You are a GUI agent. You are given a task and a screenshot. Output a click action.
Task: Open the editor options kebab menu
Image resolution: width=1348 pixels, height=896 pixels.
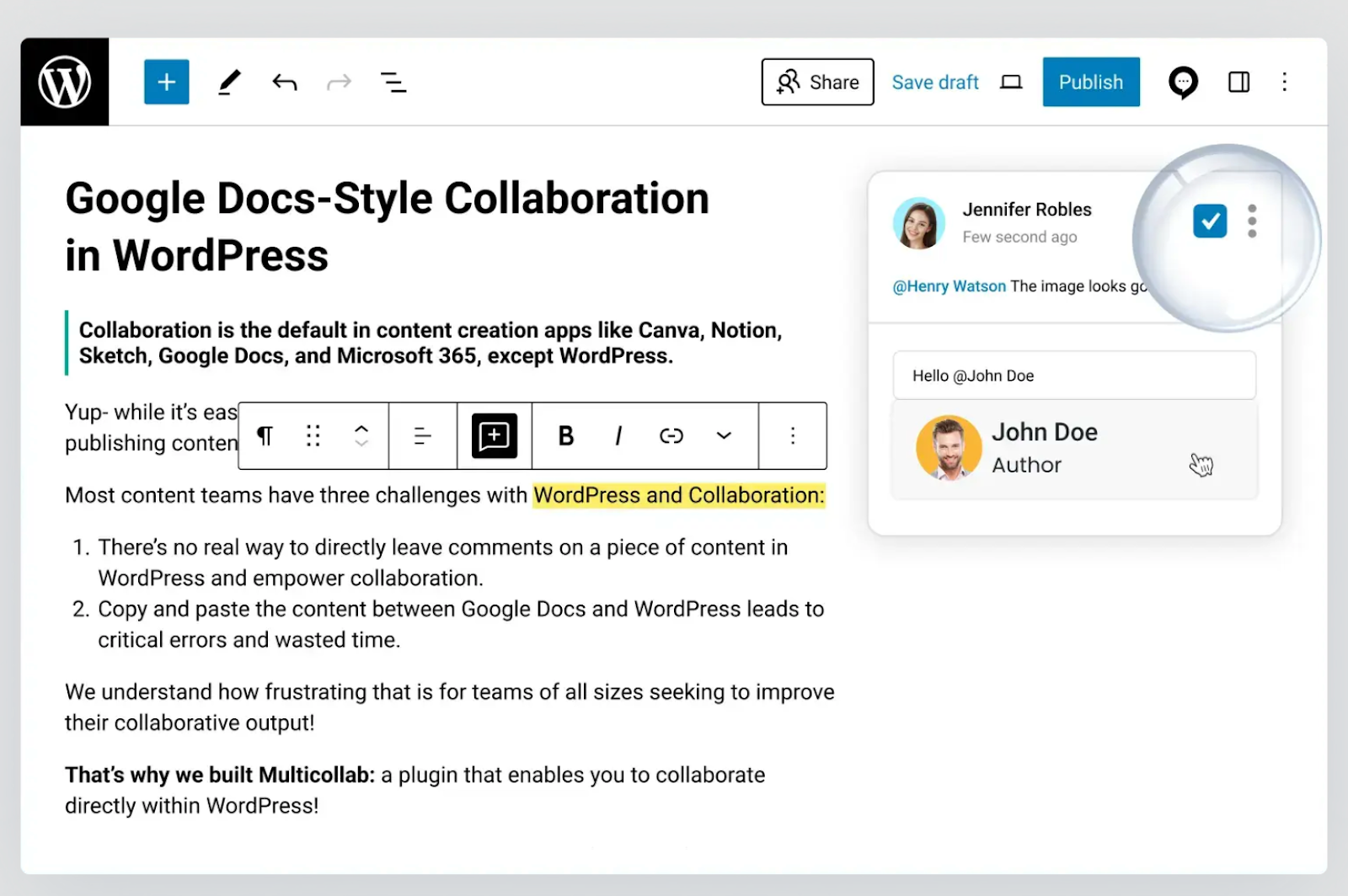pos(1284,82)
